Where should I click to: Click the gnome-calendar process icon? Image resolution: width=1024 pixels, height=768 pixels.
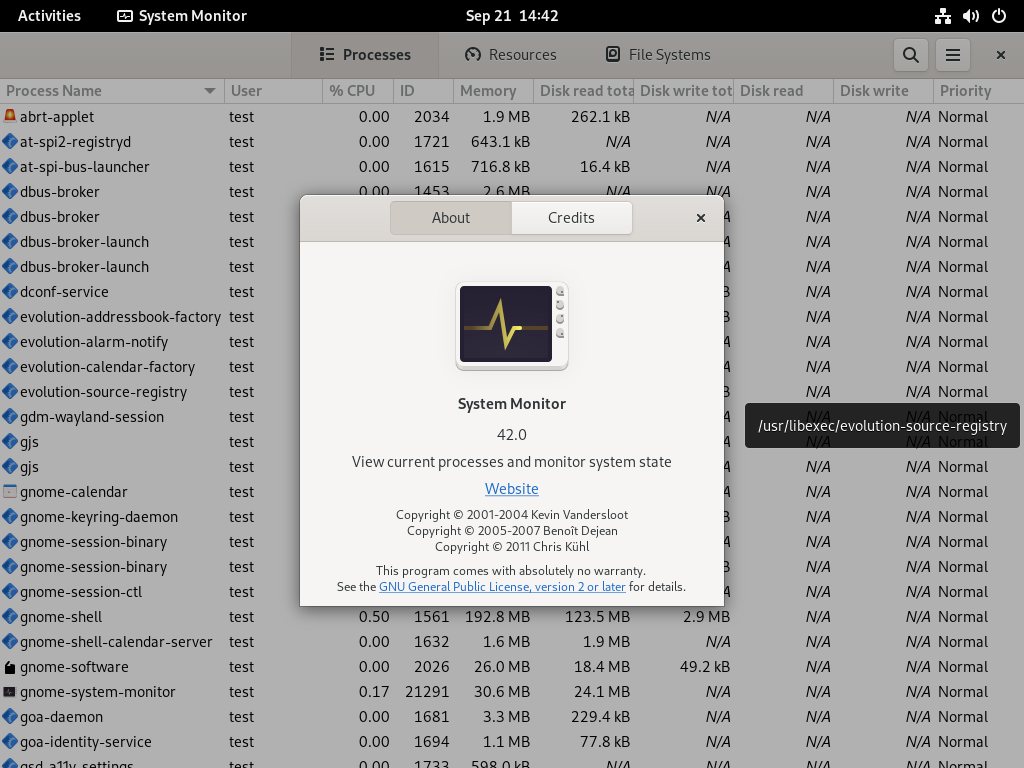pos(10,491)
